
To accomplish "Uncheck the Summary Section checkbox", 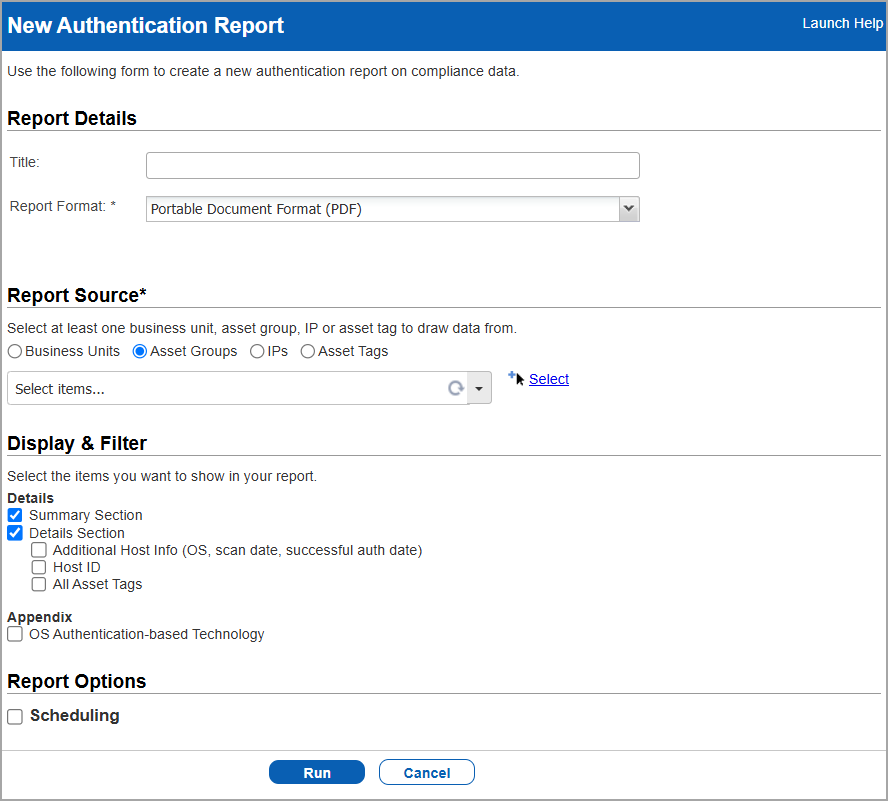I will (14, 515).
